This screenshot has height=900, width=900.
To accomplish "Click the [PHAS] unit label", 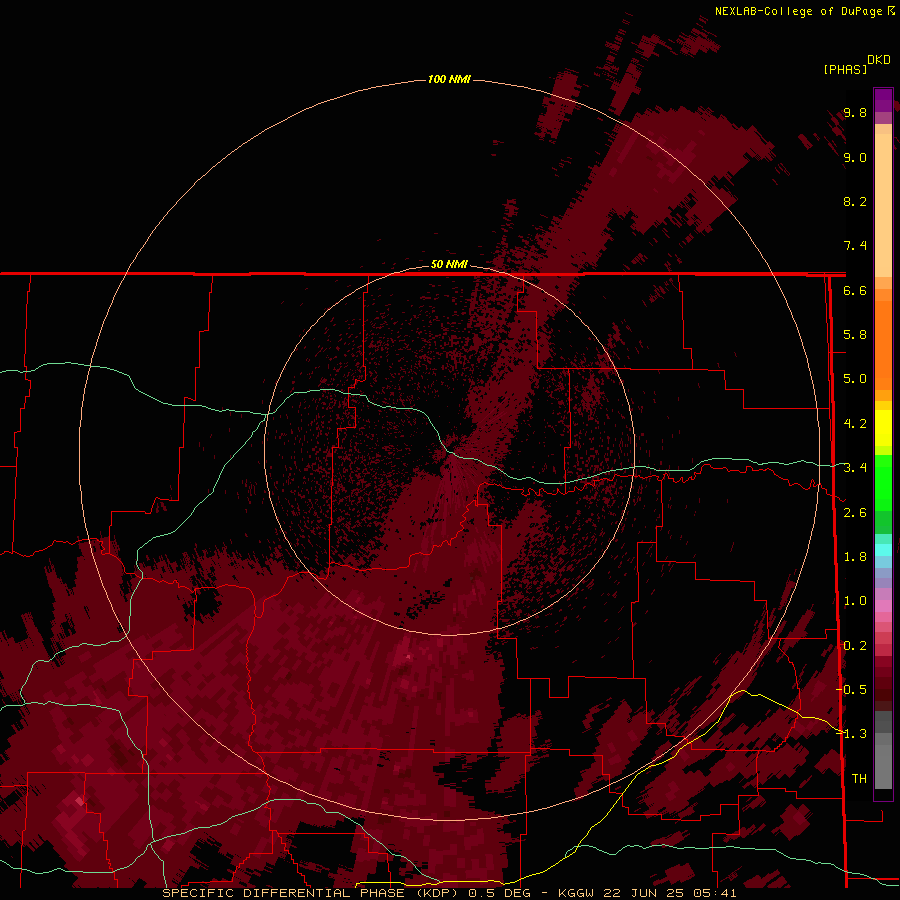I will 845,69.
